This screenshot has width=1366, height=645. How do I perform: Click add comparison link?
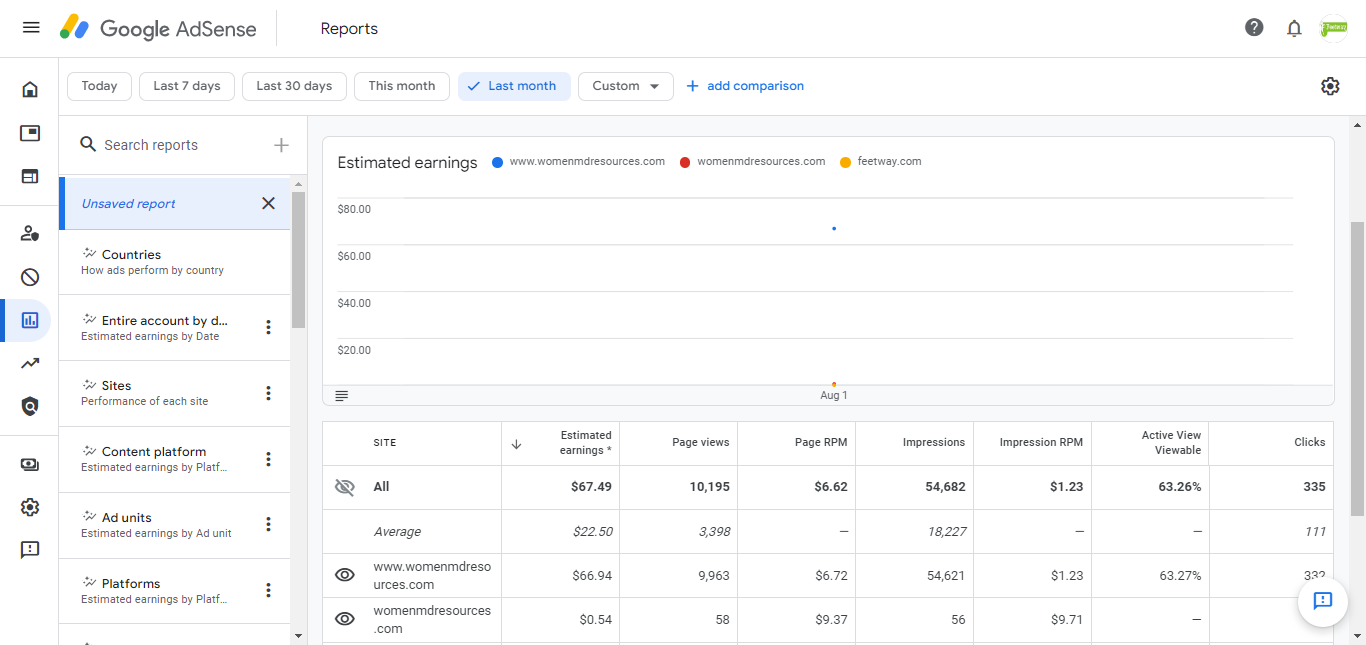(x=745, y=86)
